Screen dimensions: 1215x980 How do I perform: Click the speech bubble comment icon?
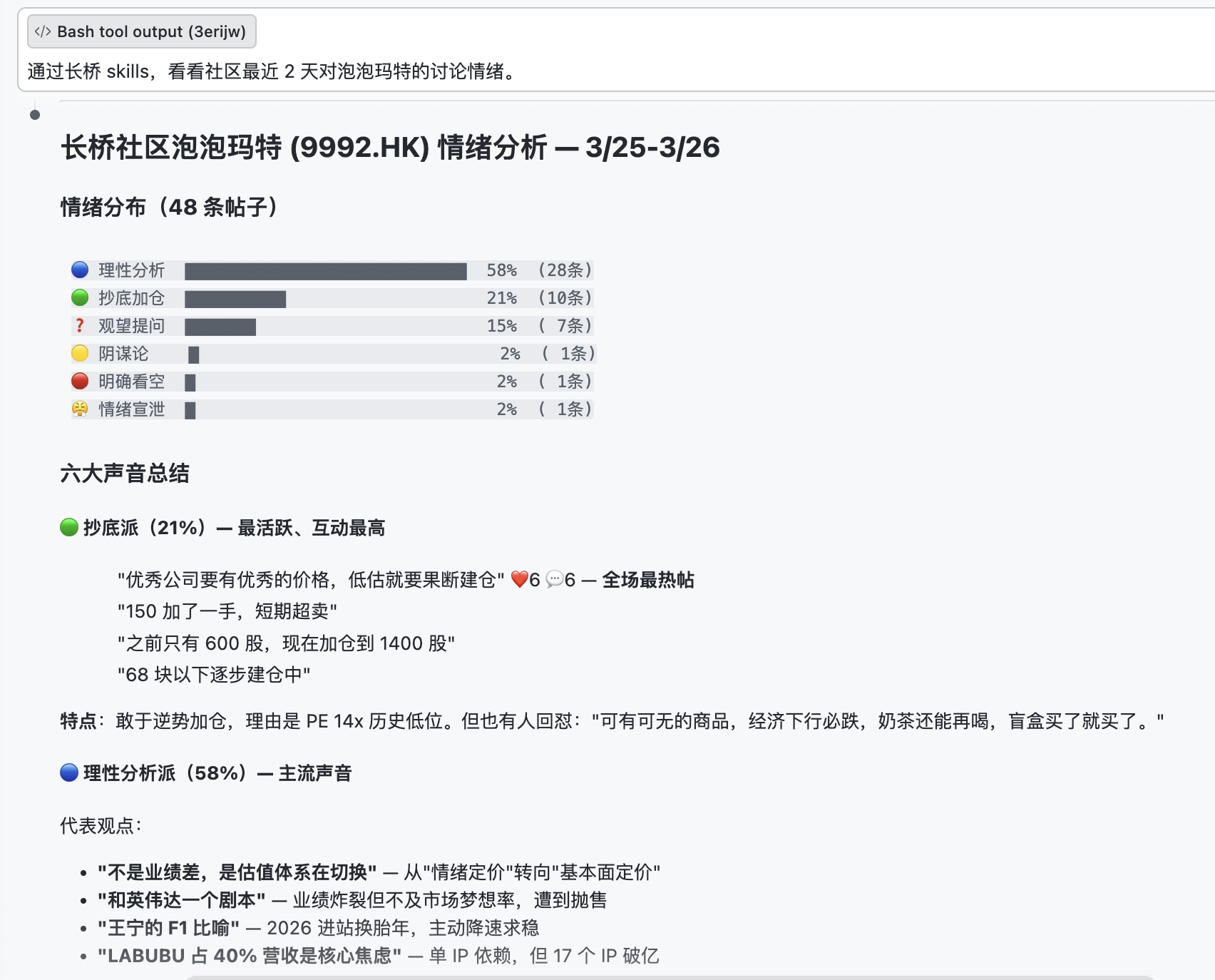tap(555, 580)
